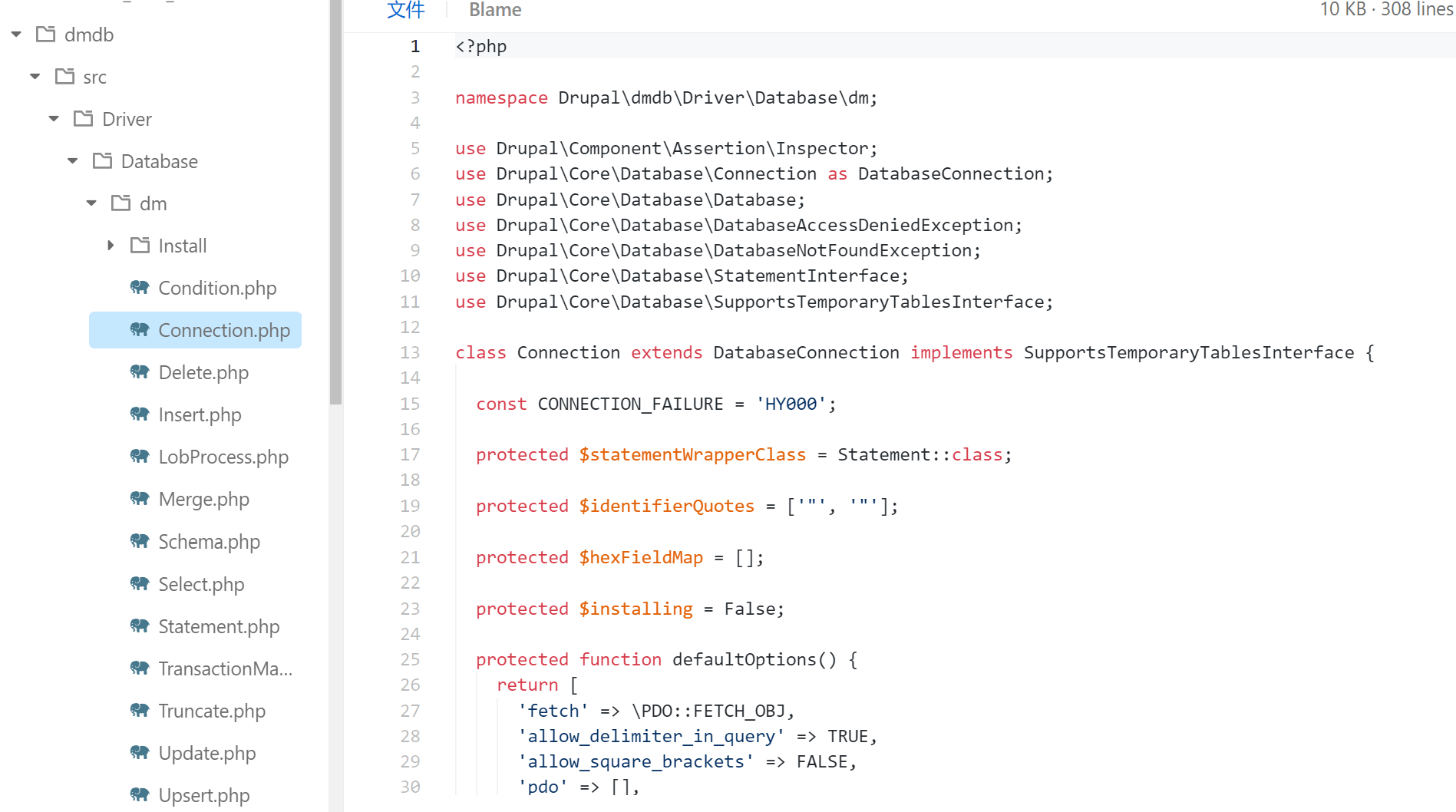Image resolution: width=1456 pixels, height=812 pixels.
Task: Collapse the dm folder arrow
Action: tap(91, 203)
